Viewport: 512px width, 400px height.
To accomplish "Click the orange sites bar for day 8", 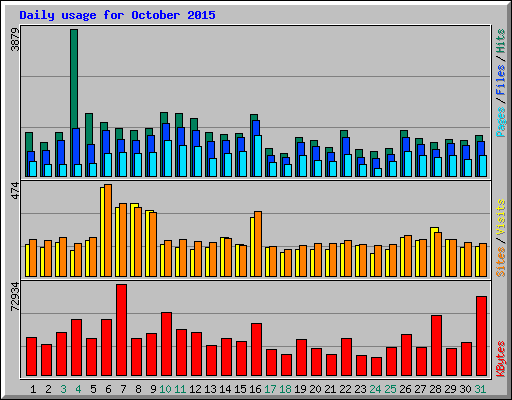I will pos(138,242).
